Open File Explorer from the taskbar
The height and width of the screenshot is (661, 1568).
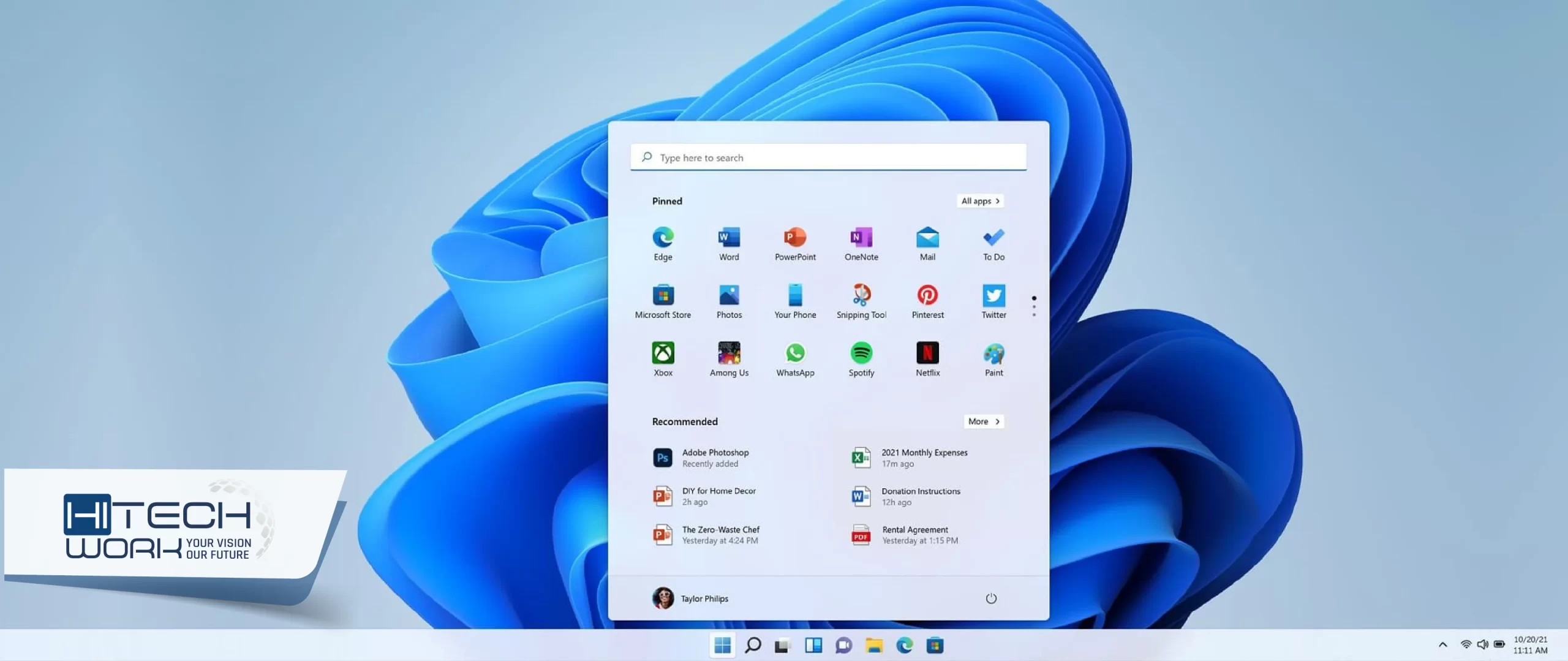coord(874,645)
